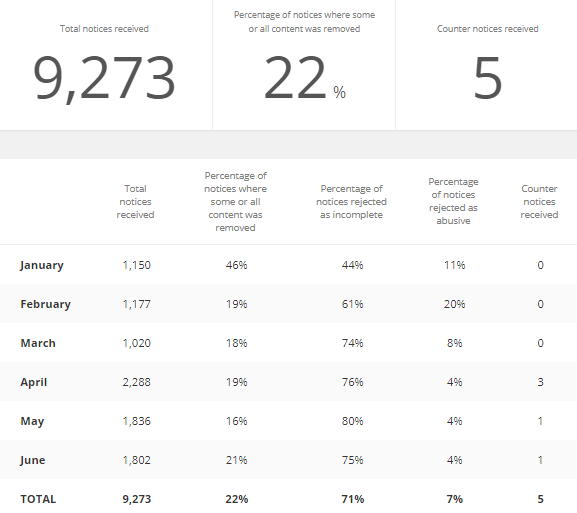
Task: Click 'Percentage of notices rejected as incomplete' header
Action: pos(351,202)
